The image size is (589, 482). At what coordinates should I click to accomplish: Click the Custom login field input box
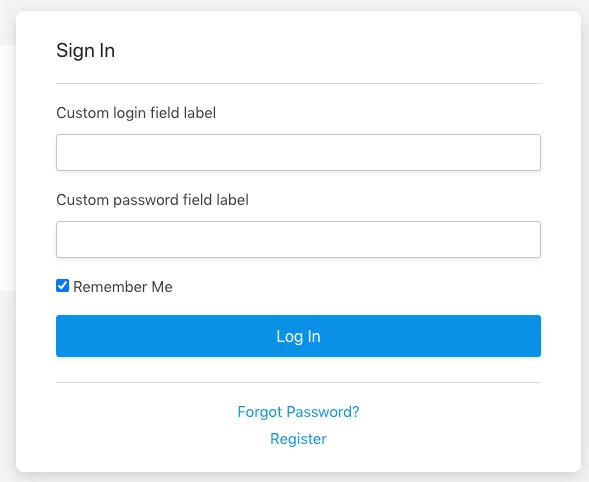coord(298,152)
